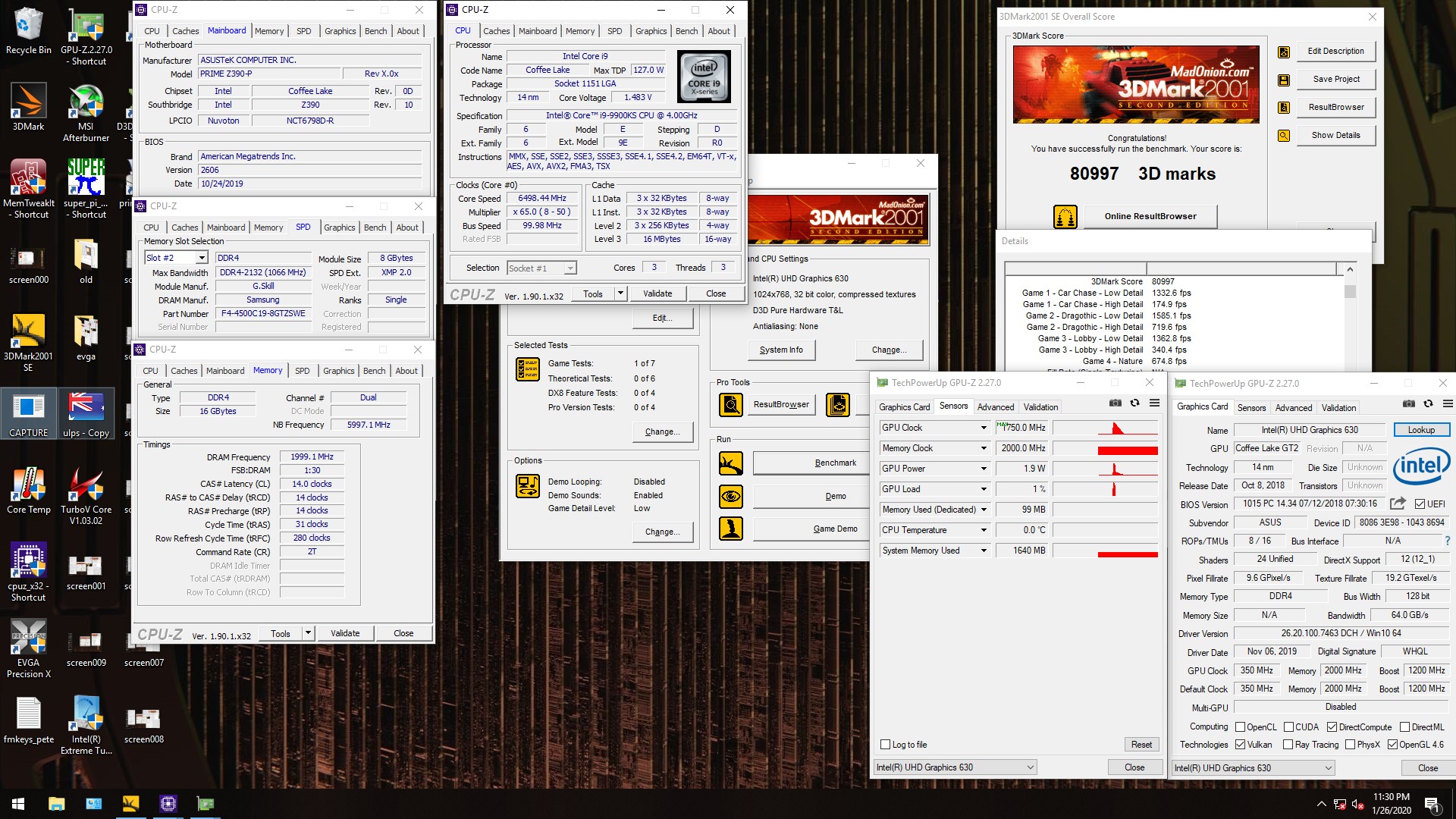Open the GPU selector dropdown in GPU-Z Sensors window
This screenshot has height=819, width=1456.
[x=955, y=767]
